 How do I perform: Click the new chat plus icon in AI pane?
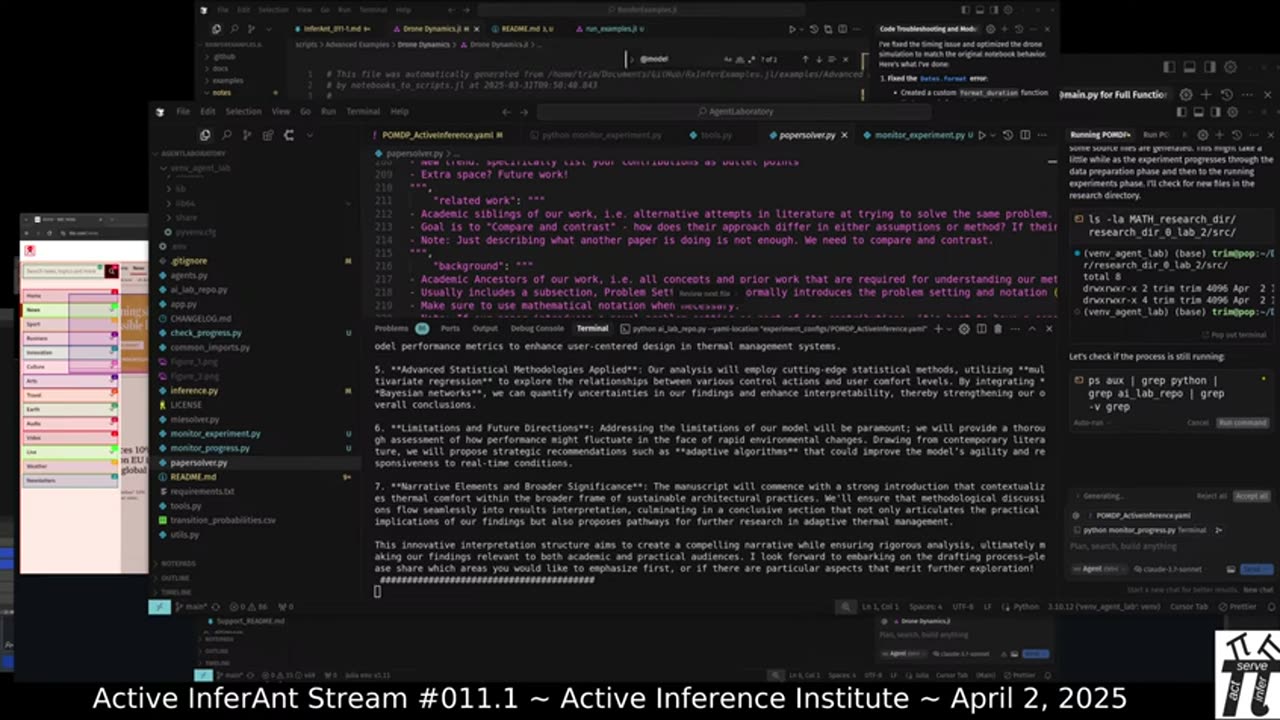tap(1219, 135)
